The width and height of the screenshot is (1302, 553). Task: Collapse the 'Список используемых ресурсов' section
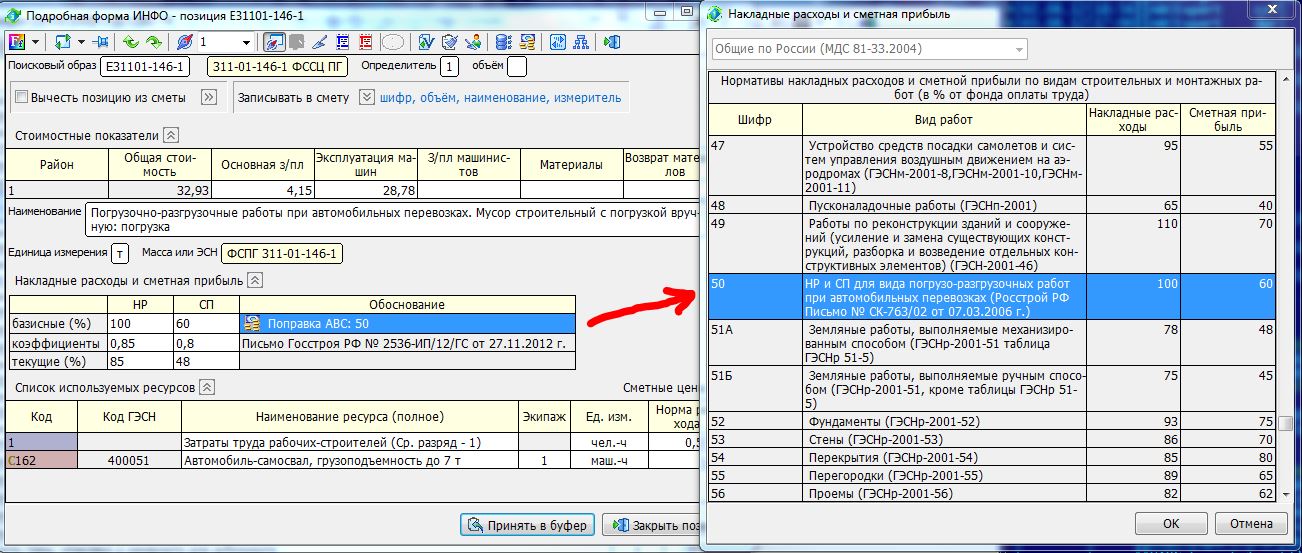point(206,387)
